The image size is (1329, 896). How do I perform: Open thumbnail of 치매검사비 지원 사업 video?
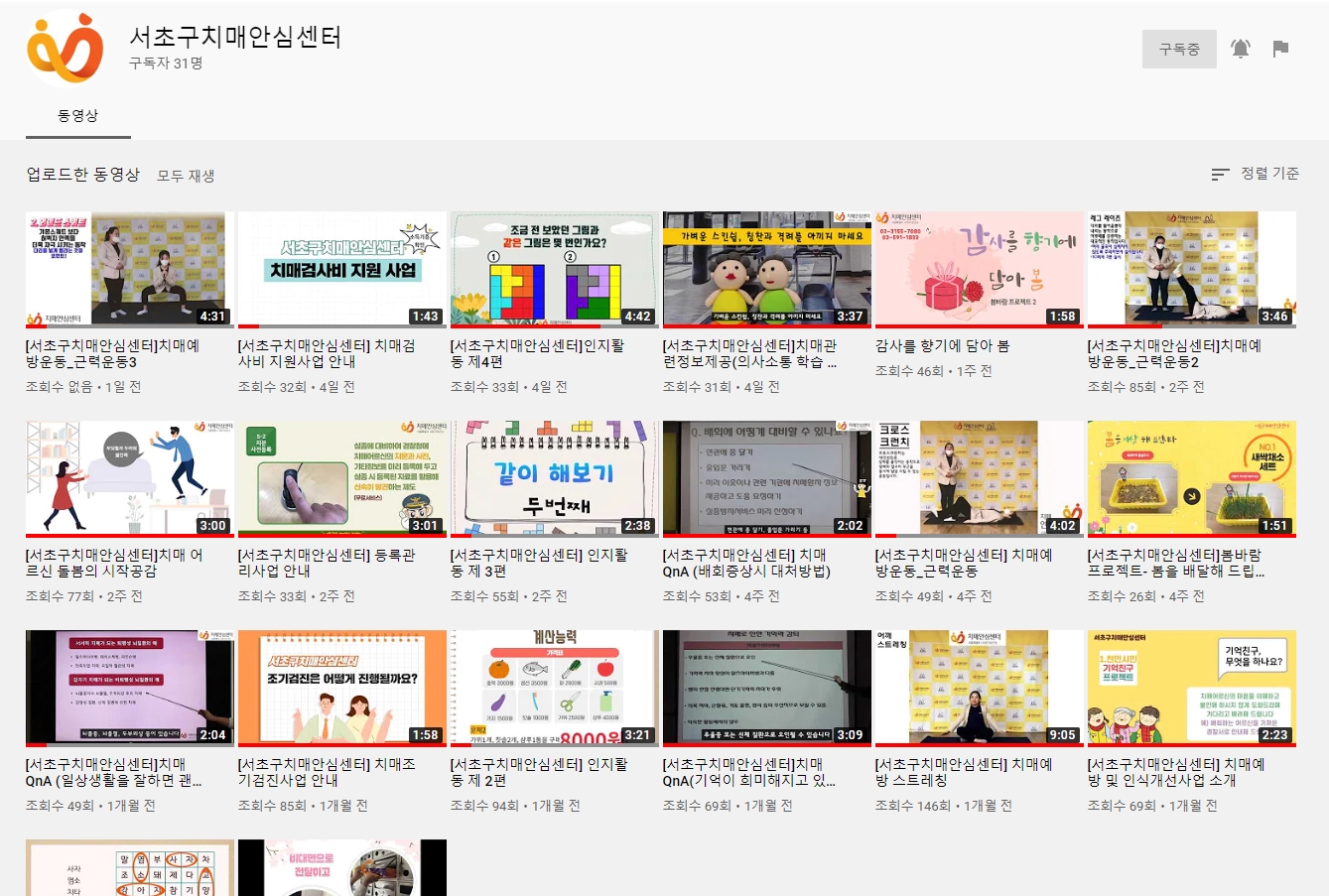coord(342,269)
